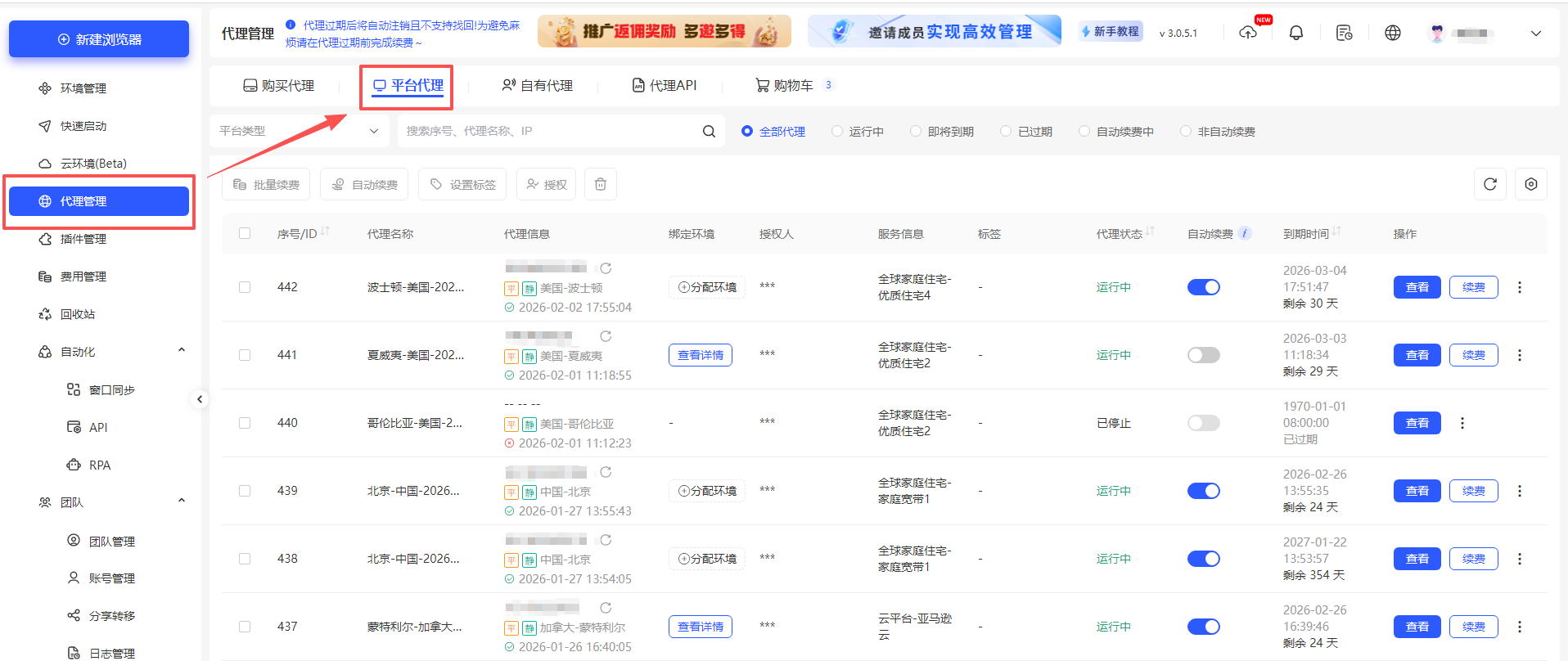Check the checkbox for row 438
1568x661 pixels.
245,559
